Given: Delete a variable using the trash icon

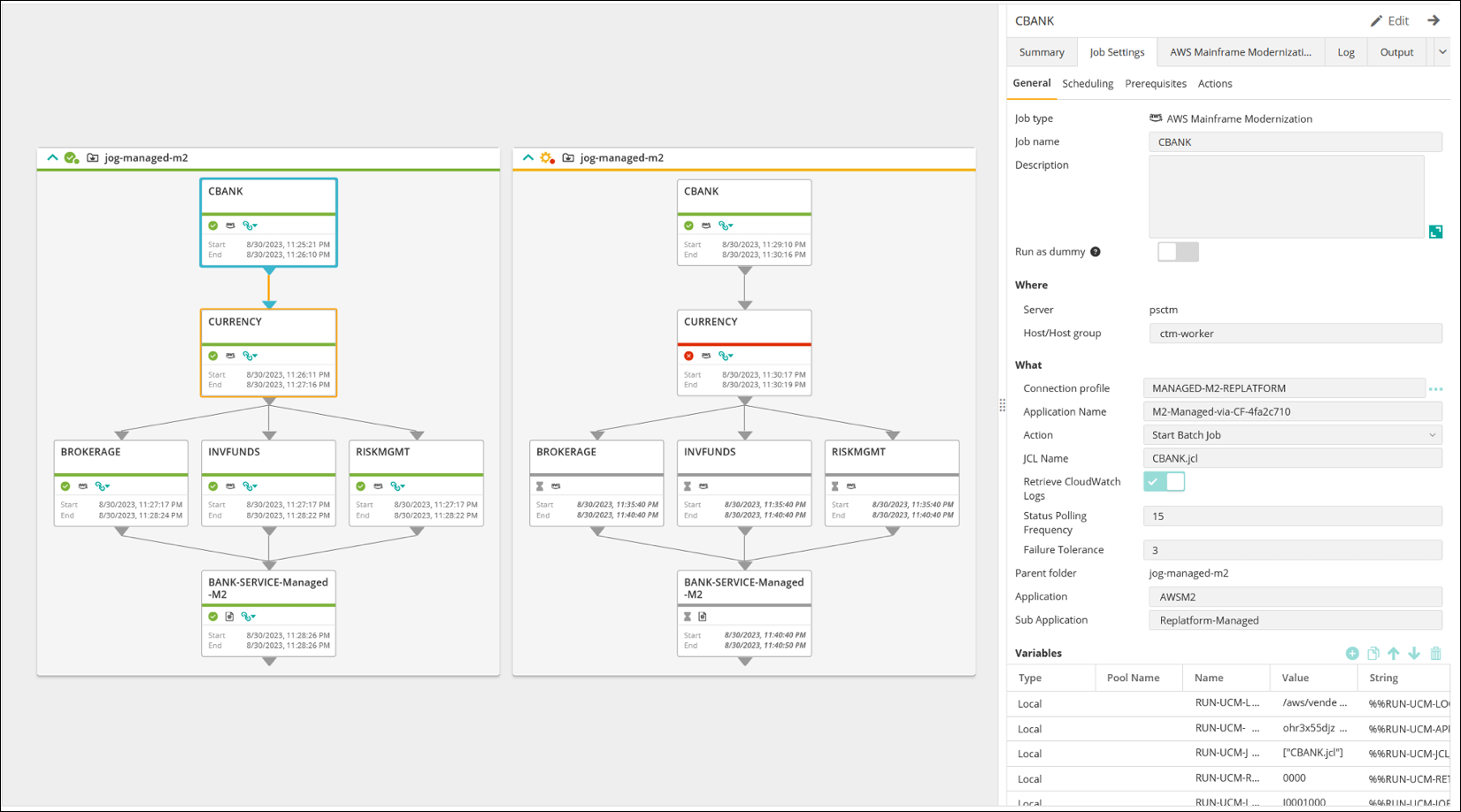Looking at the screenshot, I should (x=1435, y=653).
